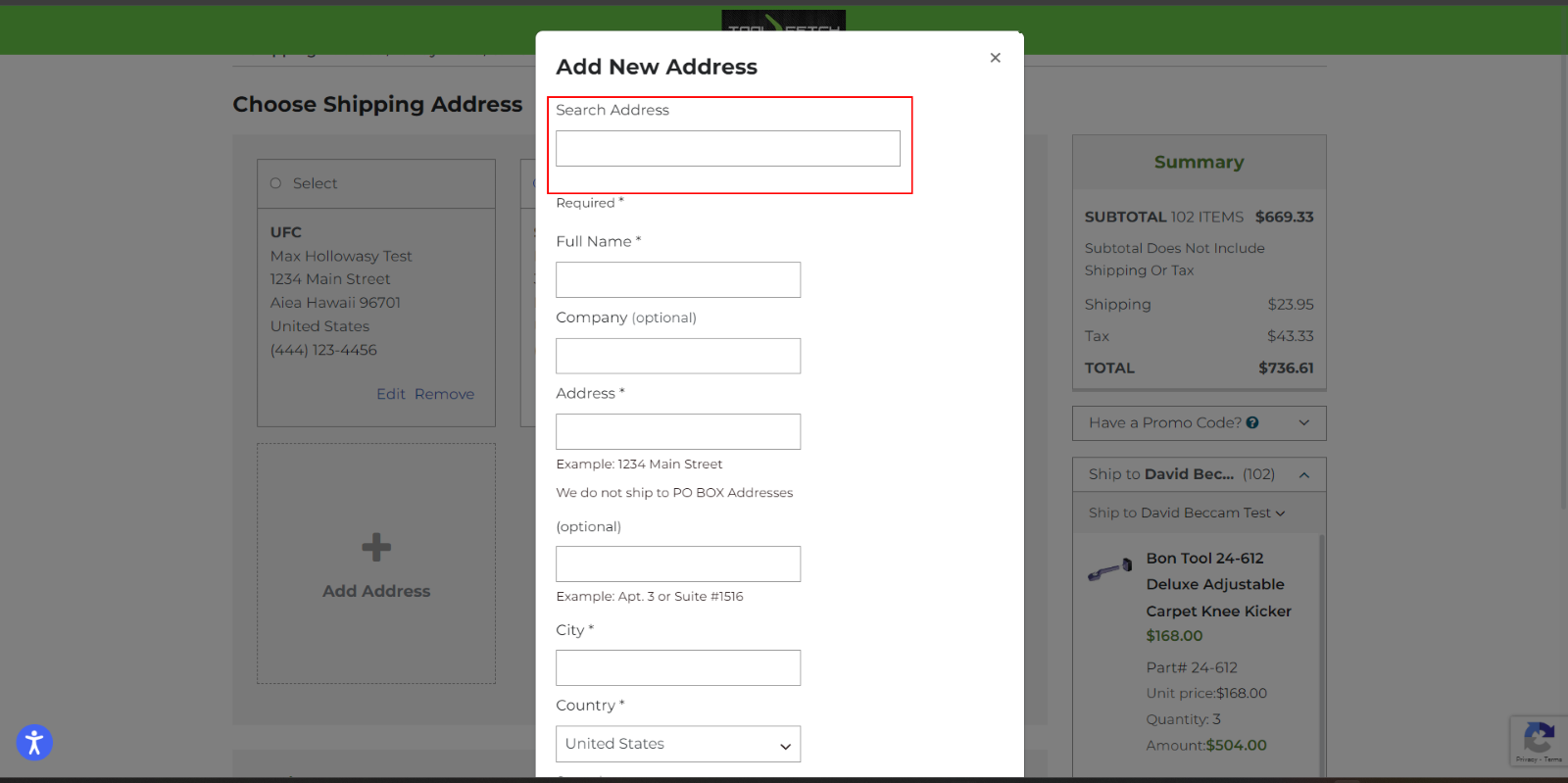Select the UFC address radio button
1568x783 pixels.
click(276, 183)
